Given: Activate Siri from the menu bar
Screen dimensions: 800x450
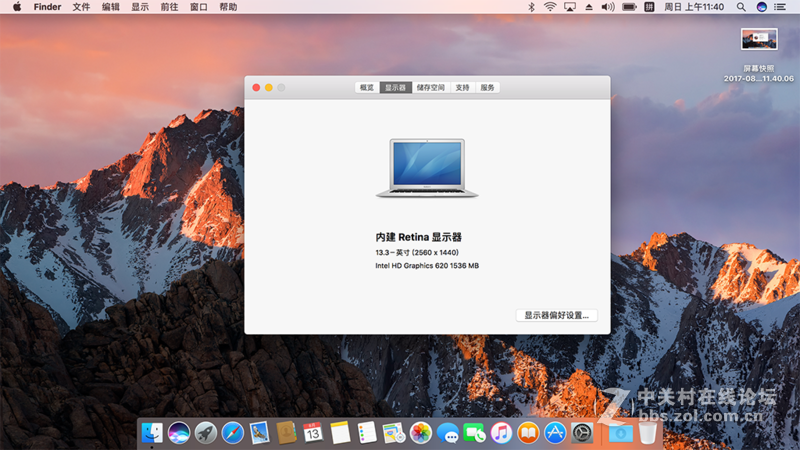Looking at the screenshot, I should (761, 7).
